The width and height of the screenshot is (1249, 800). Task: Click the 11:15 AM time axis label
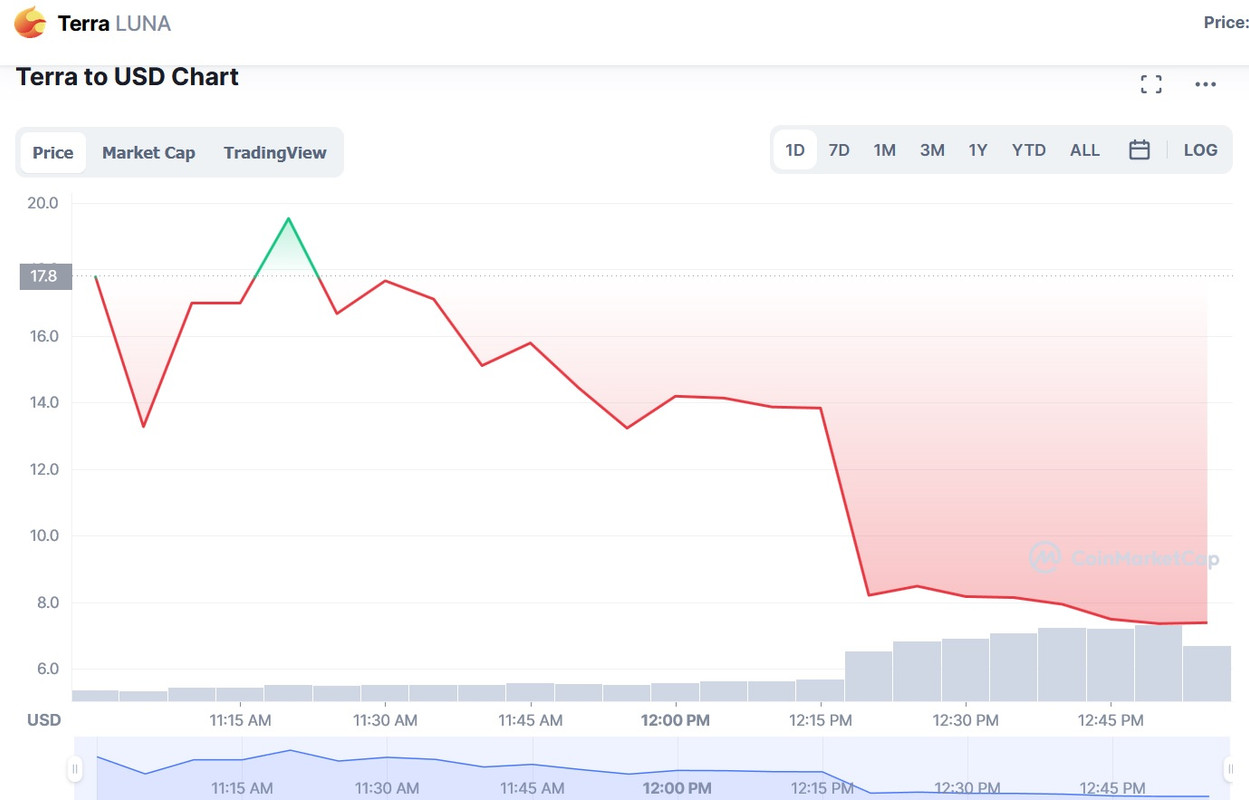pos(240,720)
